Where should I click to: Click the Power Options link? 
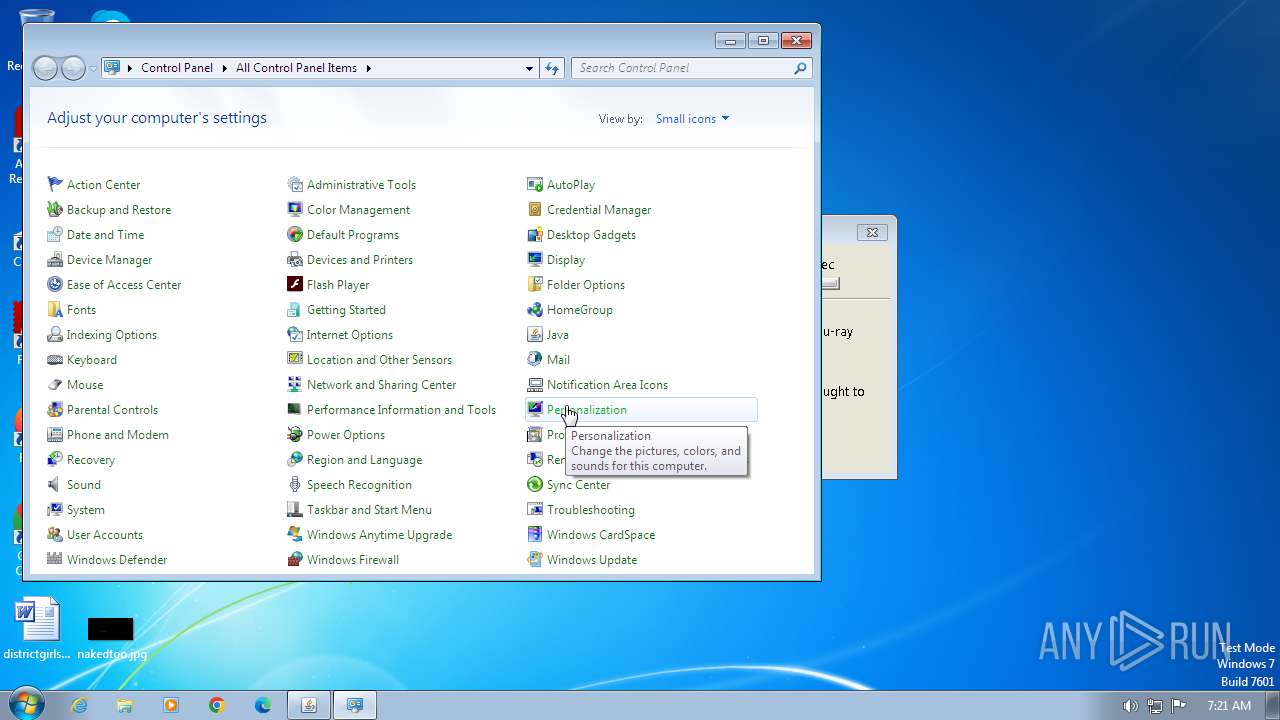pyautogui.click(x=346, y=434)
